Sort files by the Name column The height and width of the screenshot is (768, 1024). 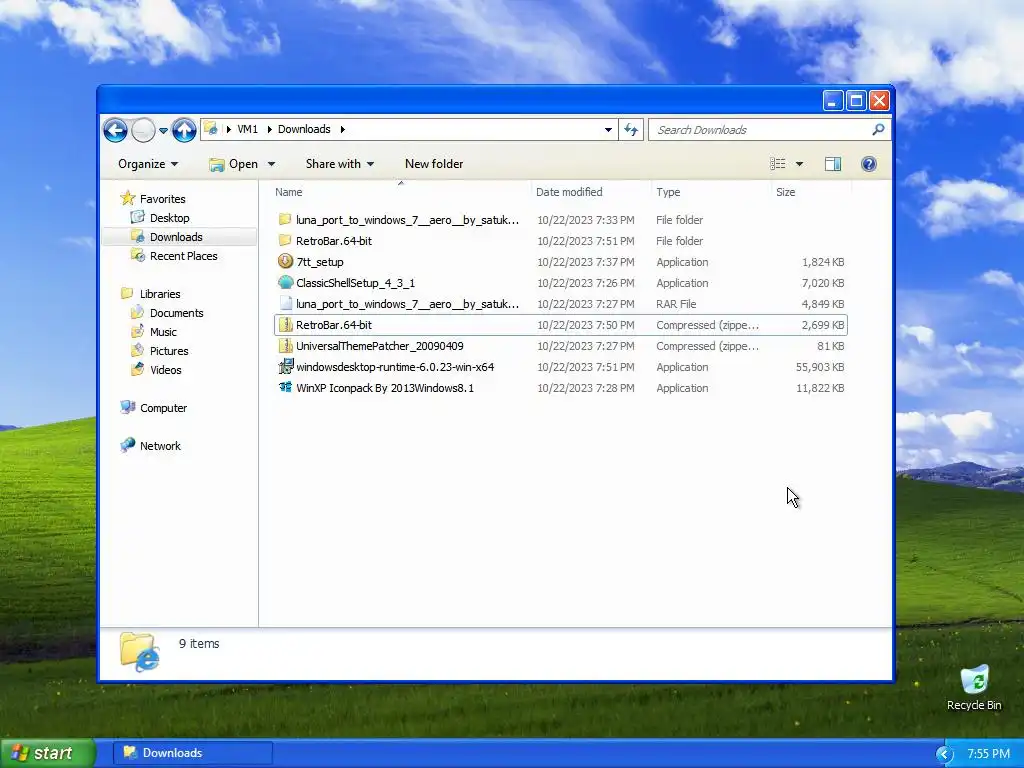289,192
